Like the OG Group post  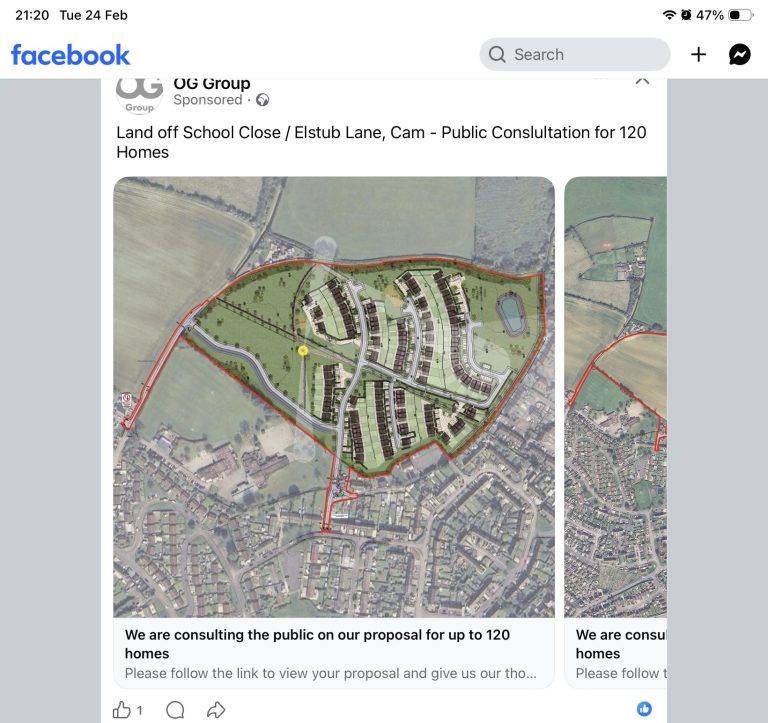click(x=122, y=710)
